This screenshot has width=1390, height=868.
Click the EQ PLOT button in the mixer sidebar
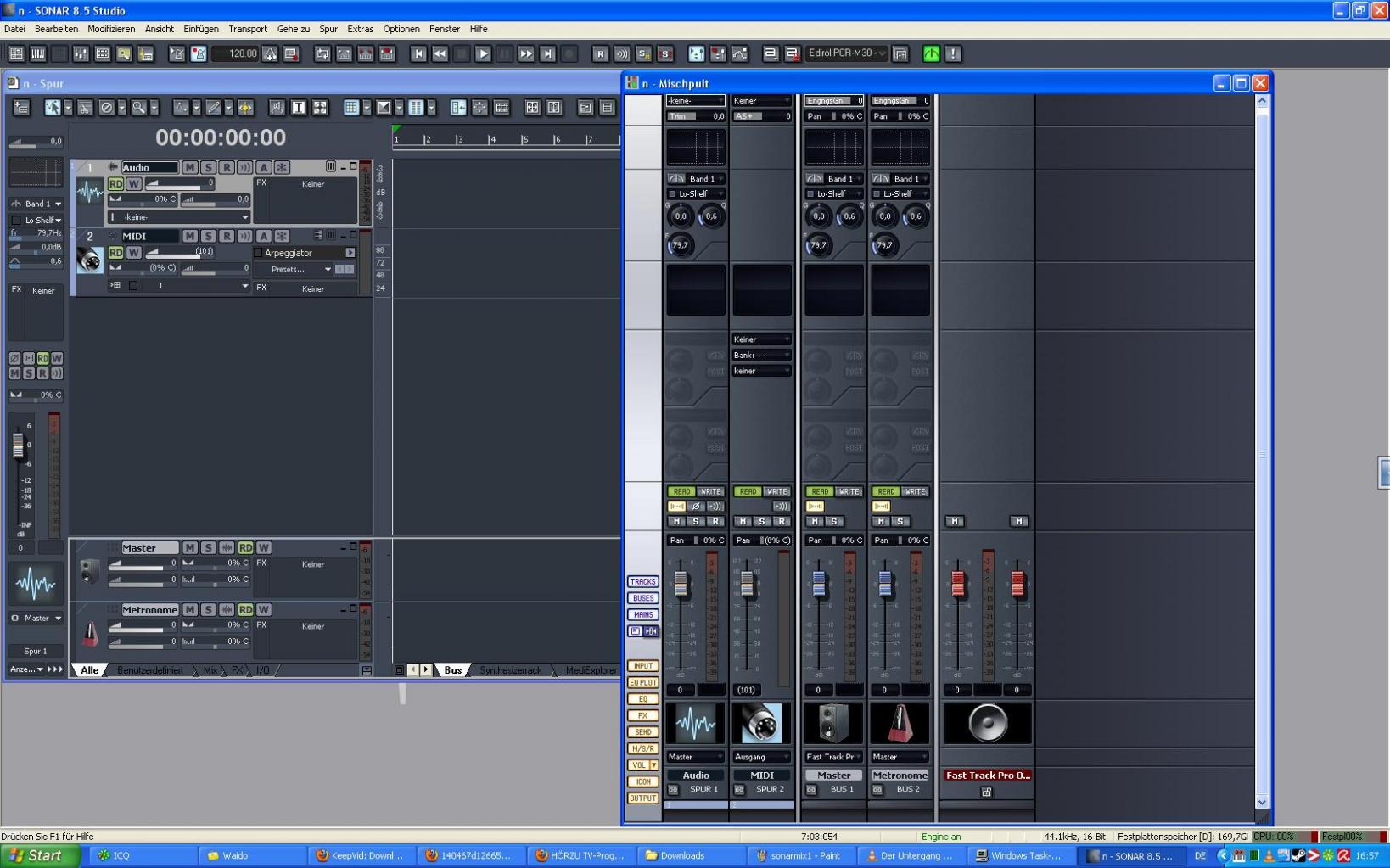pyautogui.click(x=642, y=682)
